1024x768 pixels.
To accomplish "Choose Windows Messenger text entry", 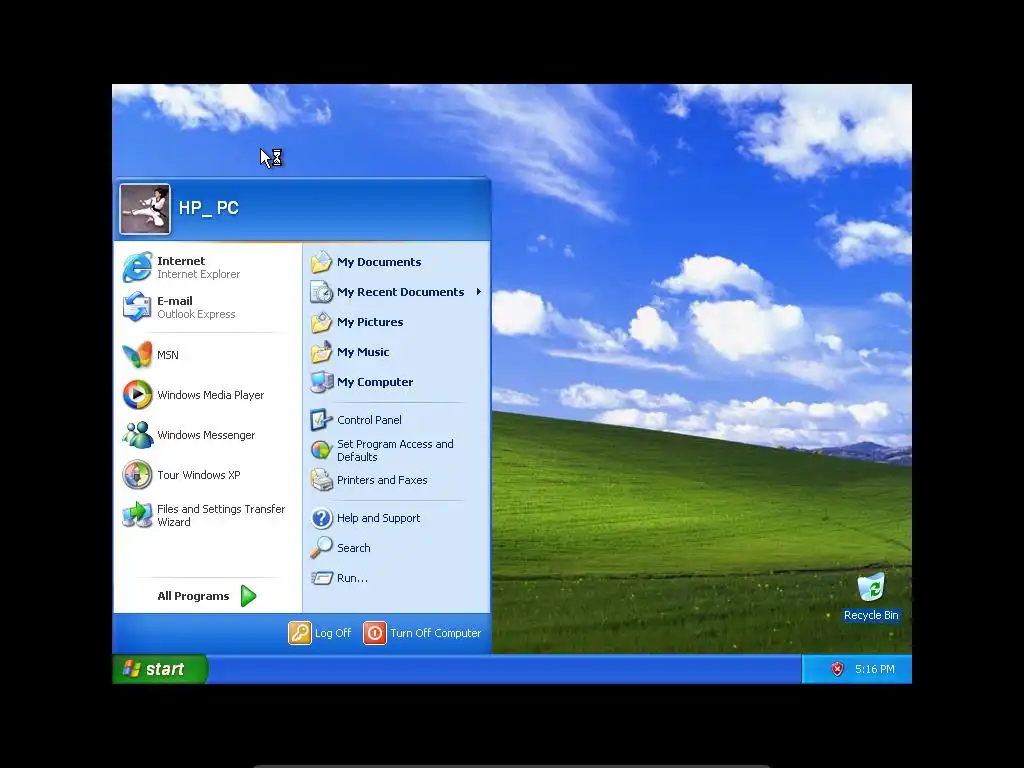I will point(206,435).
